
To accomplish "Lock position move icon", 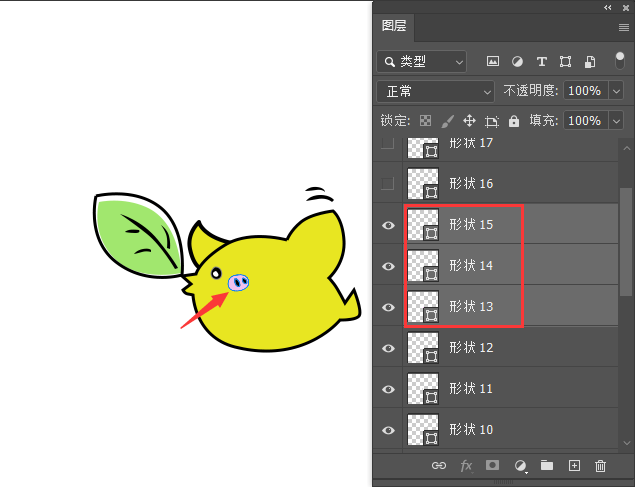I will (469, 121).
